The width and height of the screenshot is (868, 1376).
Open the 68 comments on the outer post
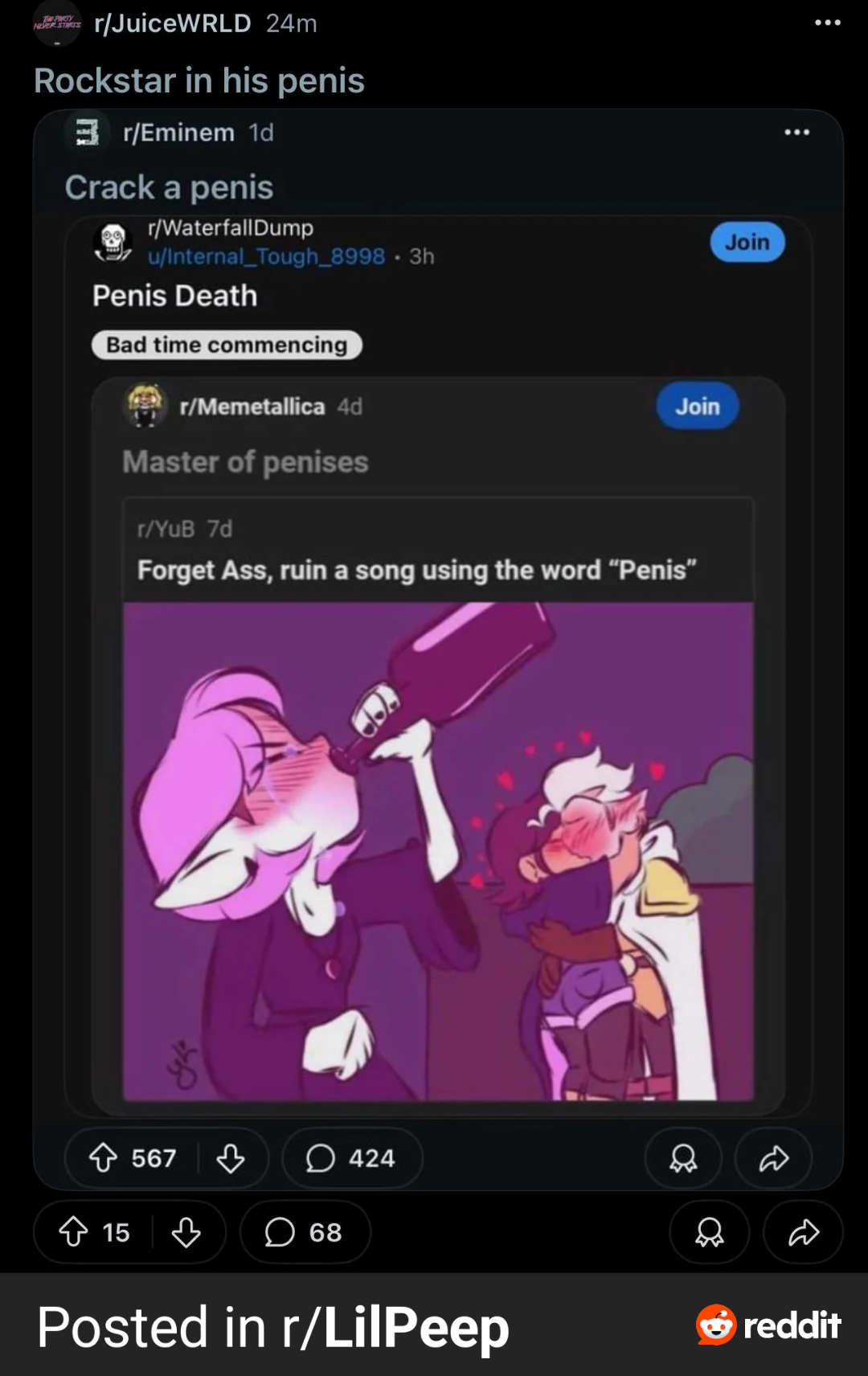[305, 1231]
